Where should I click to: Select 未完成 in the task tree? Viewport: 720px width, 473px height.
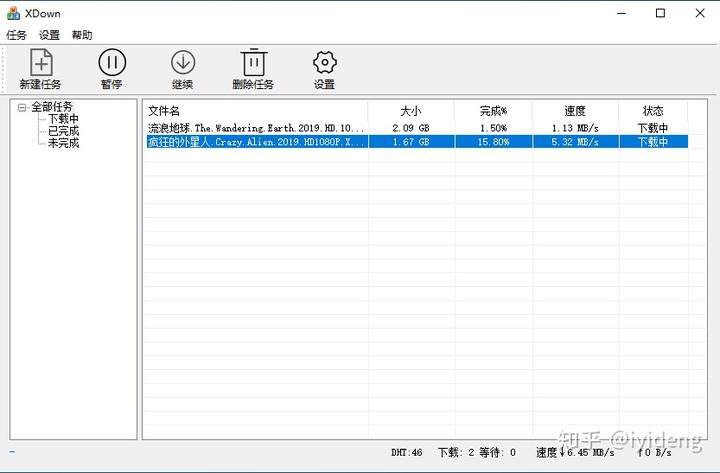pyautogui.click(x=63, y=143)
